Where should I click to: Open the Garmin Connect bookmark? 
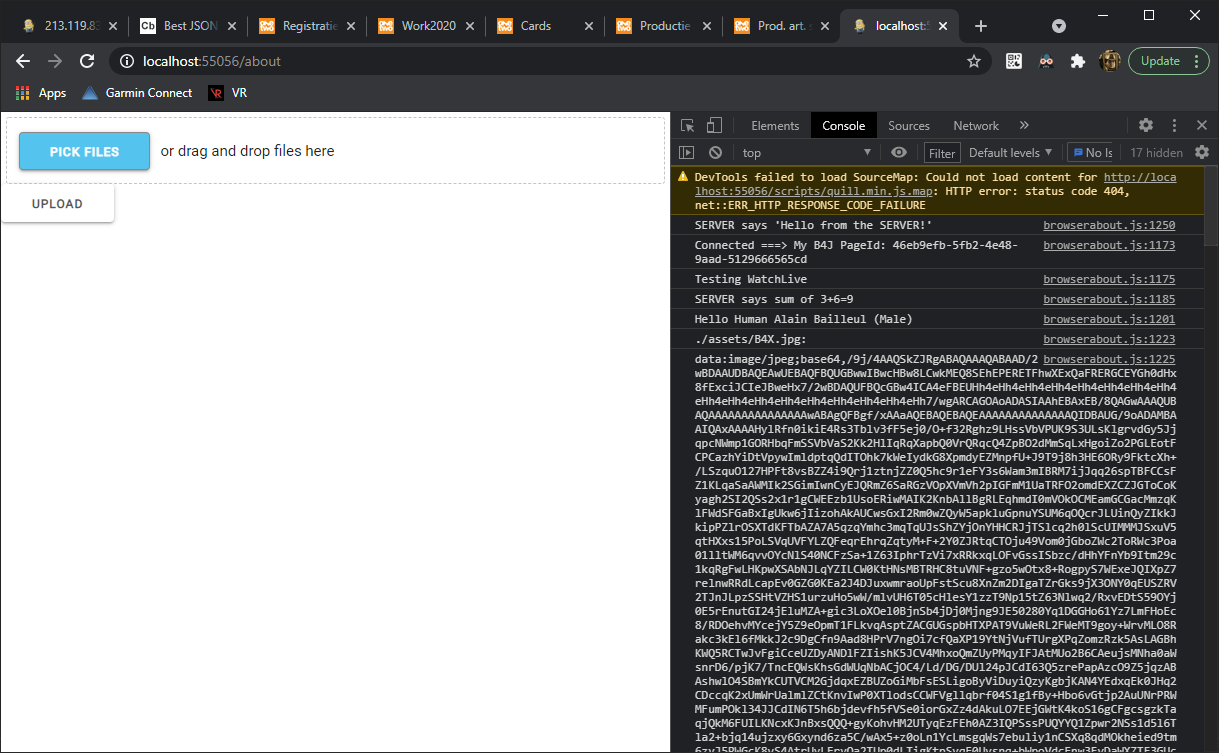[x=137, y=93]
